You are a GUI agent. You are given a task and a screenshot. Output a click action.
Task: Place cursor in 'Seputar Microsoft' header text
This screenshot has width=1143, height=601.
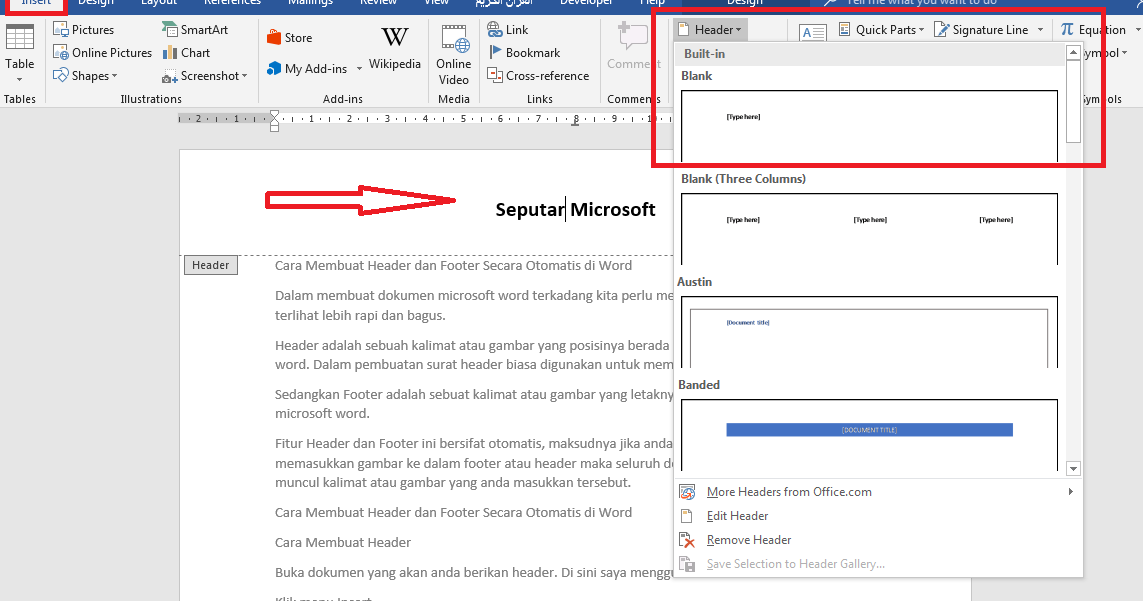[575, 209]
